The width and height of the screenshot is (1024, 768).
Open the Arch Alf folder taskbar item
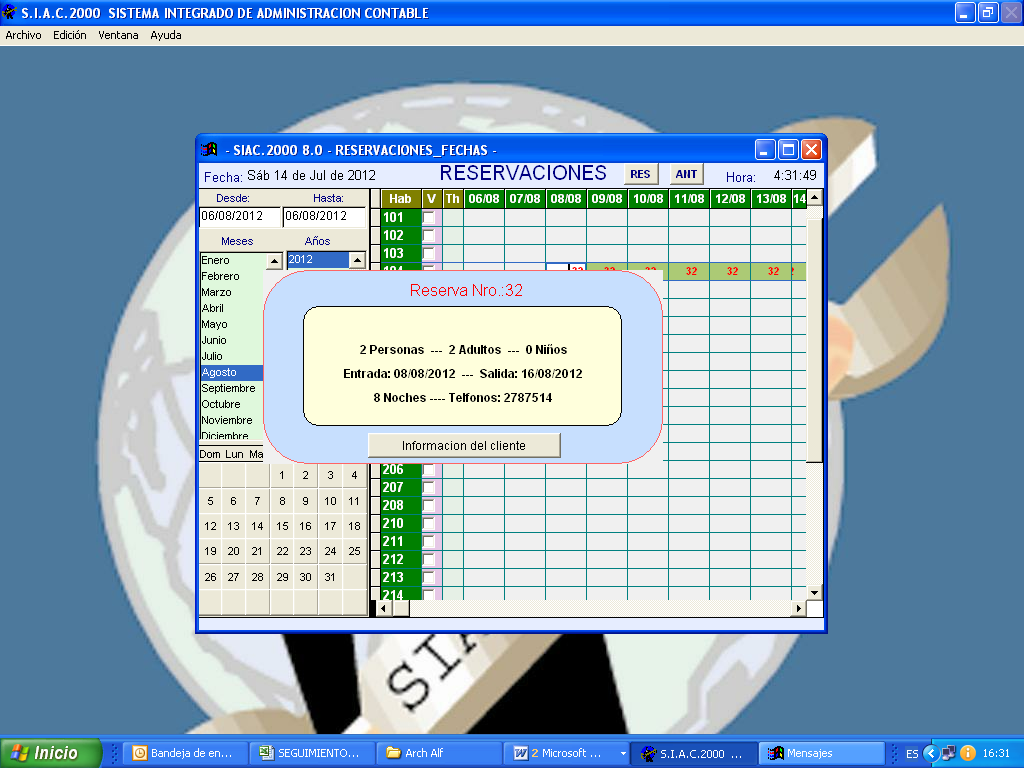(x=438, y=753)
